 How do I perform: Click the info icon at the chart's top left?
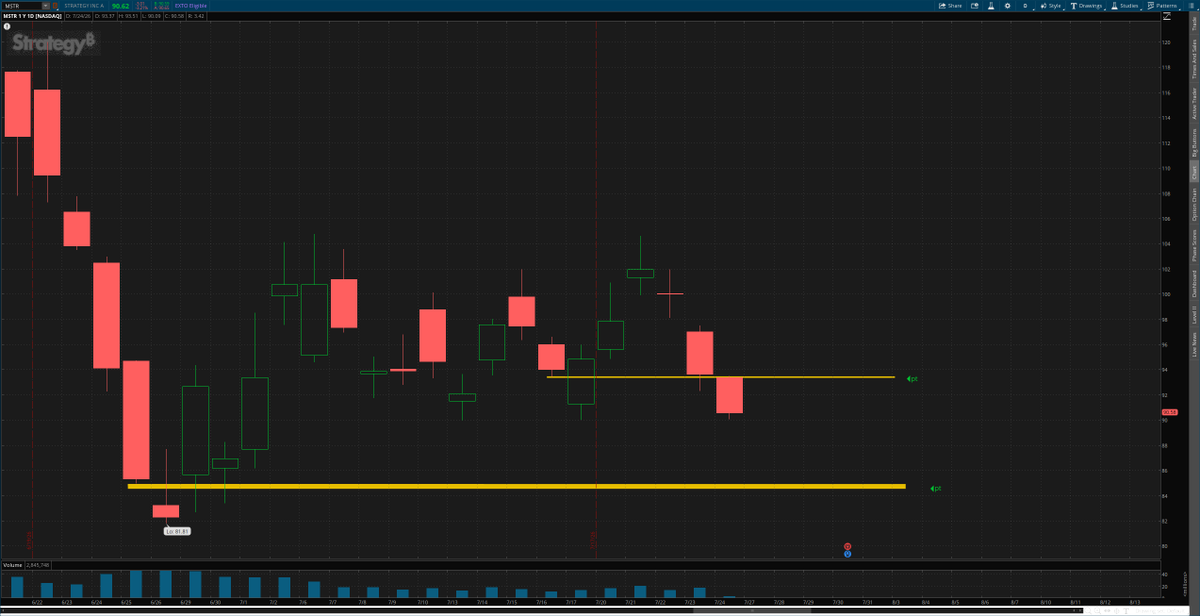(x=7, y=27)
